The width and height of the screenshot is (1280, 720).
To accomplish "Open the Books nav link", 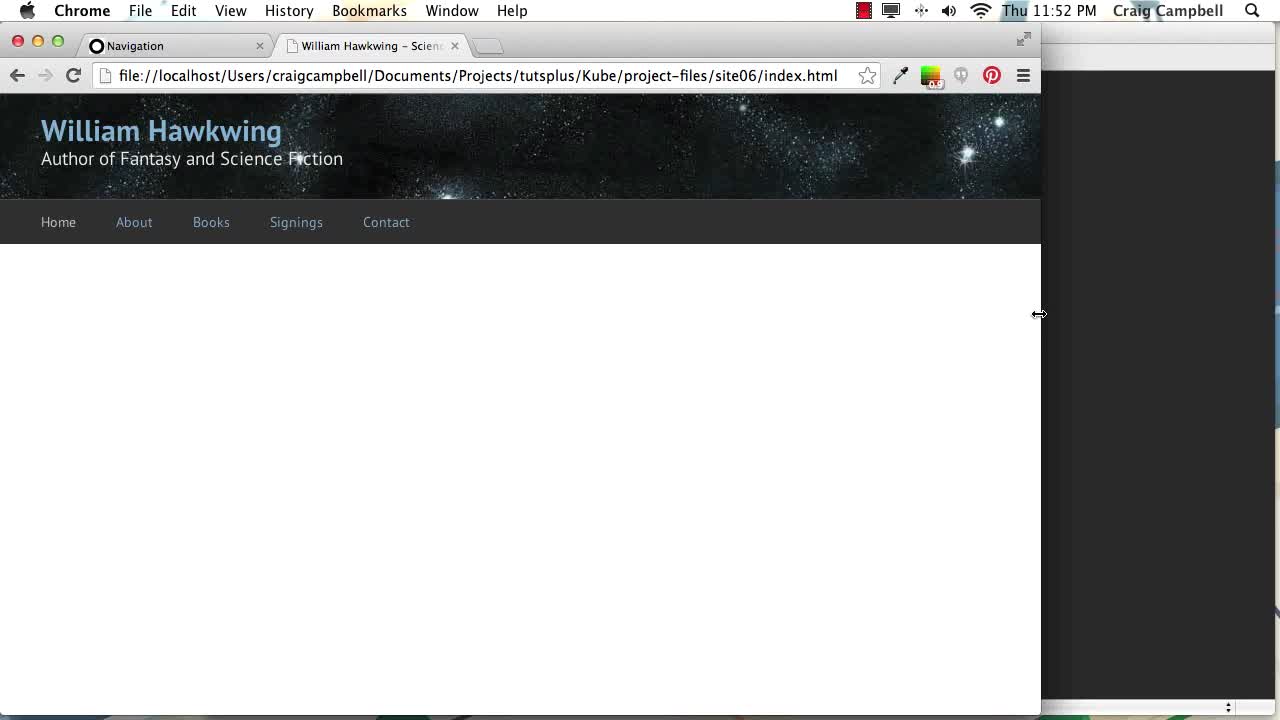I will [211, 222].
